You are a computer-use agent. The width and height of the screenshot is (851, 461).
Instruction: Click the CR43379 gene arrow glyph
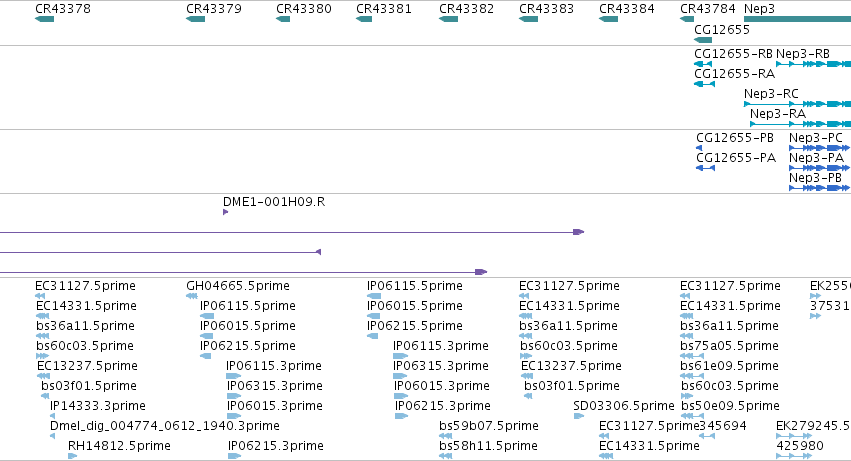[x=195, y=19]
